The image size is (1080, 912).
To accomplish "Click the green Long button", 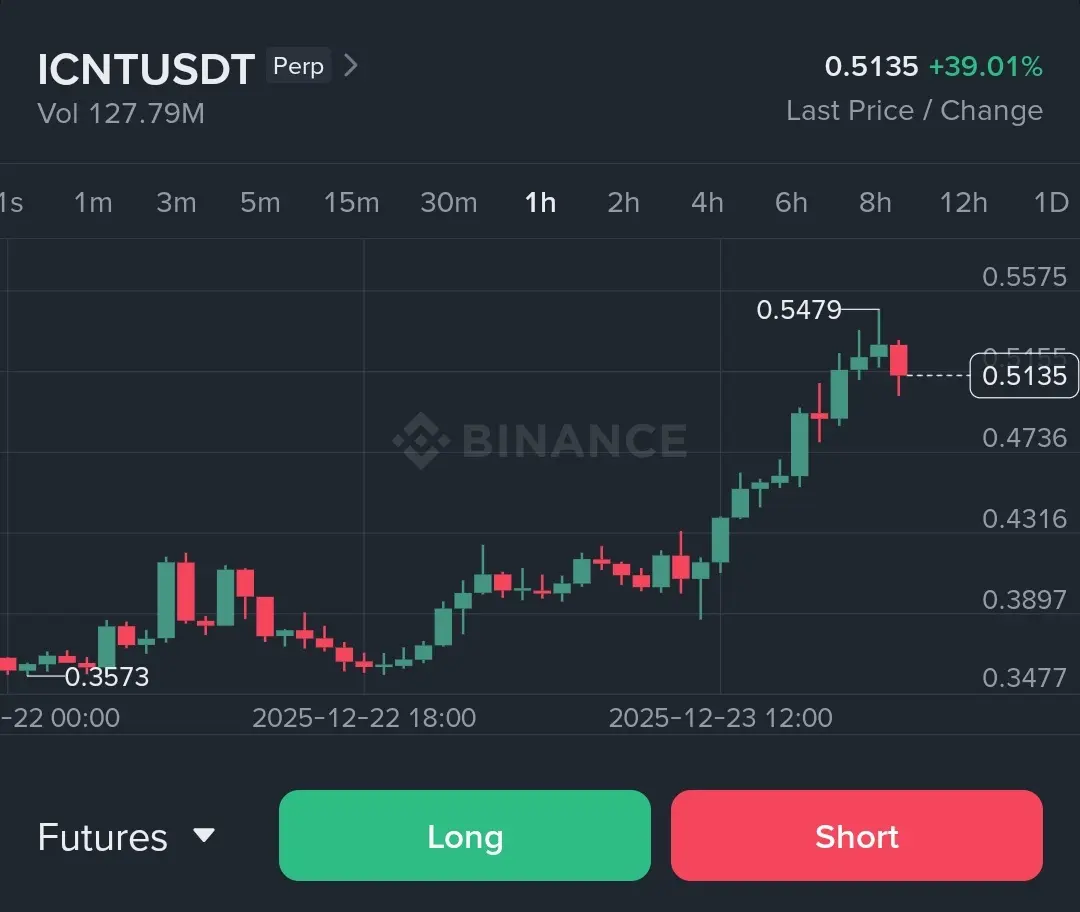I will (465, 836).
